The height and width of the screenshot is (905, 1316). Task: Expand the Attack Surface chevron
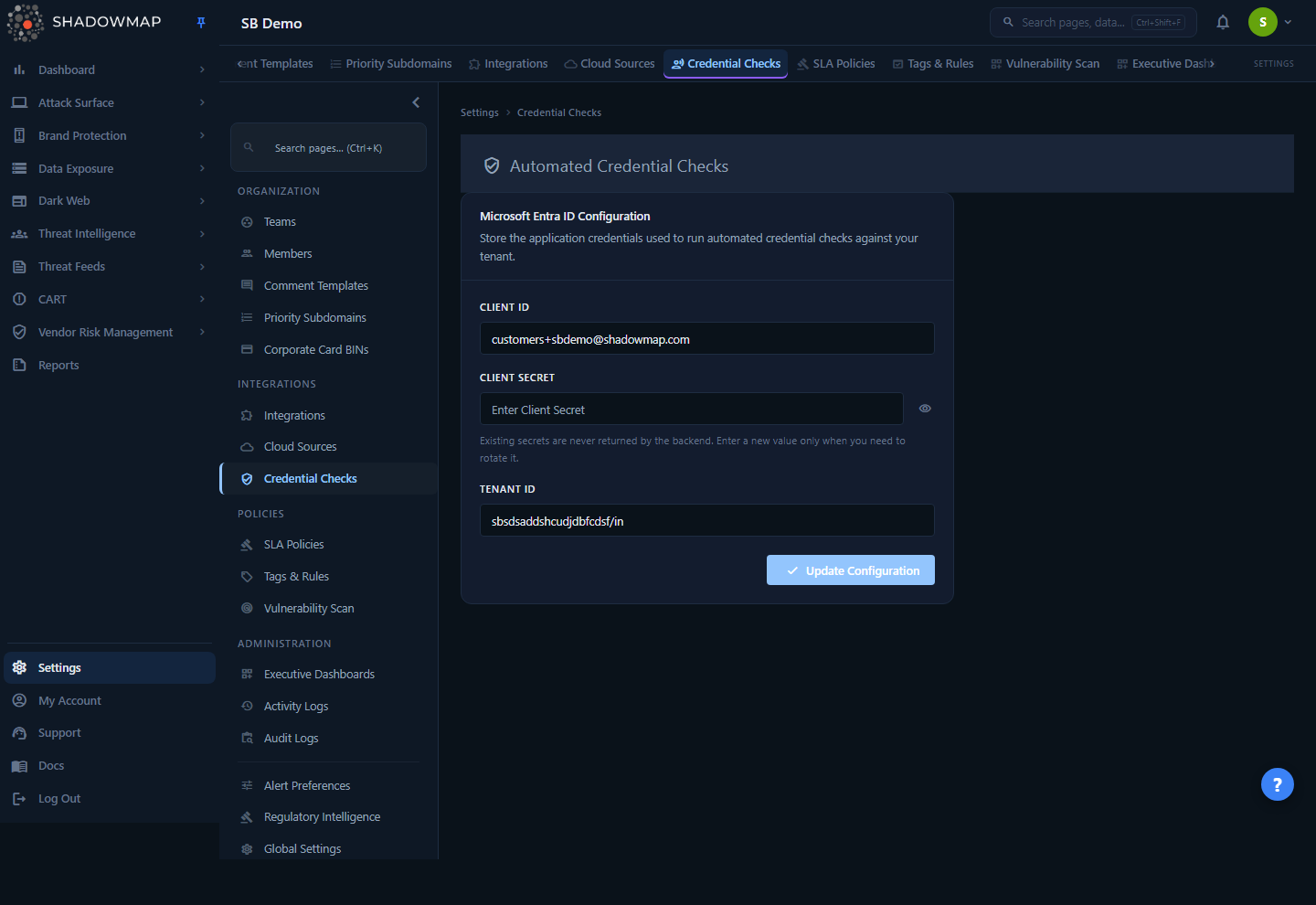202,102
